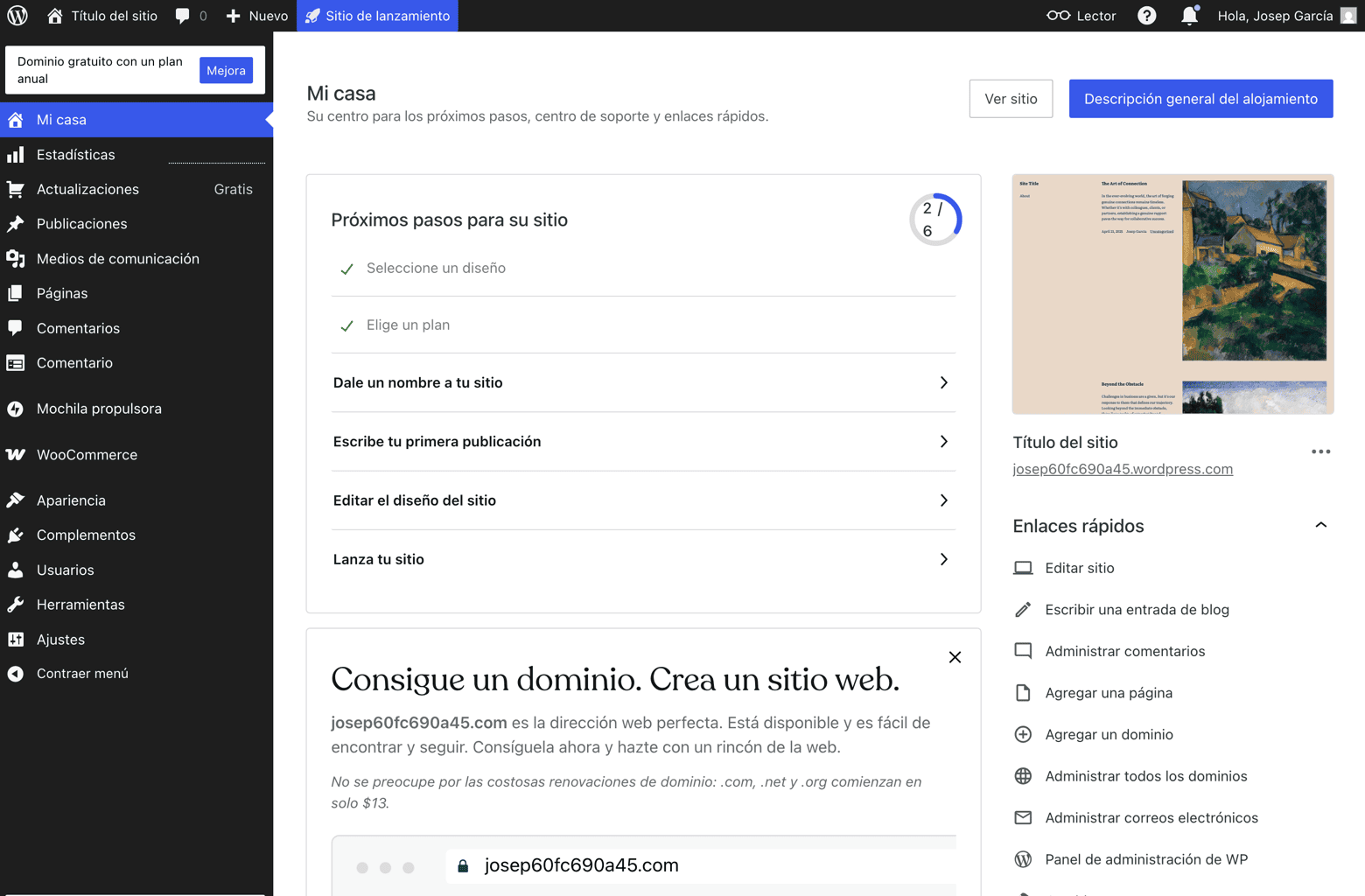Click the Herramientas wrench icon
Image resolution: width=1365 pixels, height=896 pixels.
[x=16, y=605]
